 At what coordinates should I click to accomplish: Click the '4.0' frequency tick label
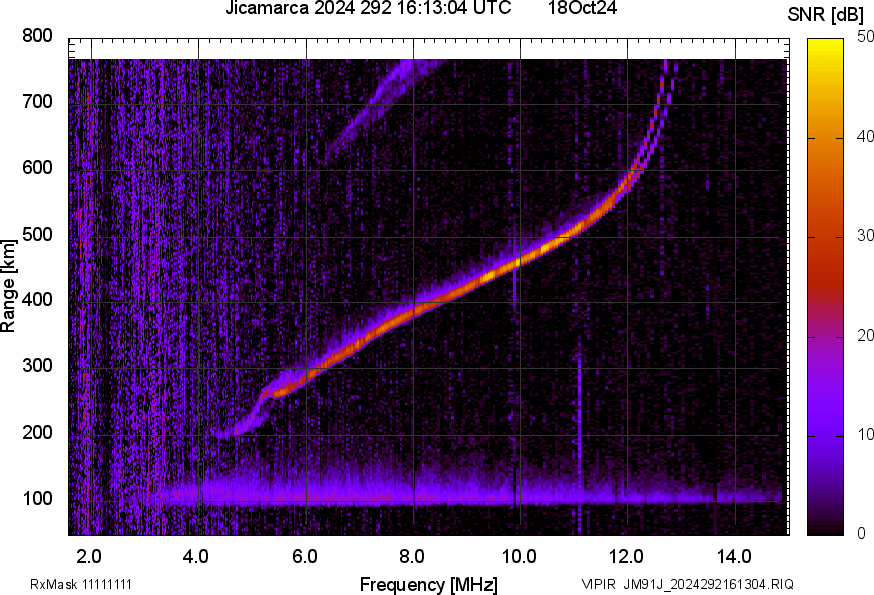(x=196, y=556)
